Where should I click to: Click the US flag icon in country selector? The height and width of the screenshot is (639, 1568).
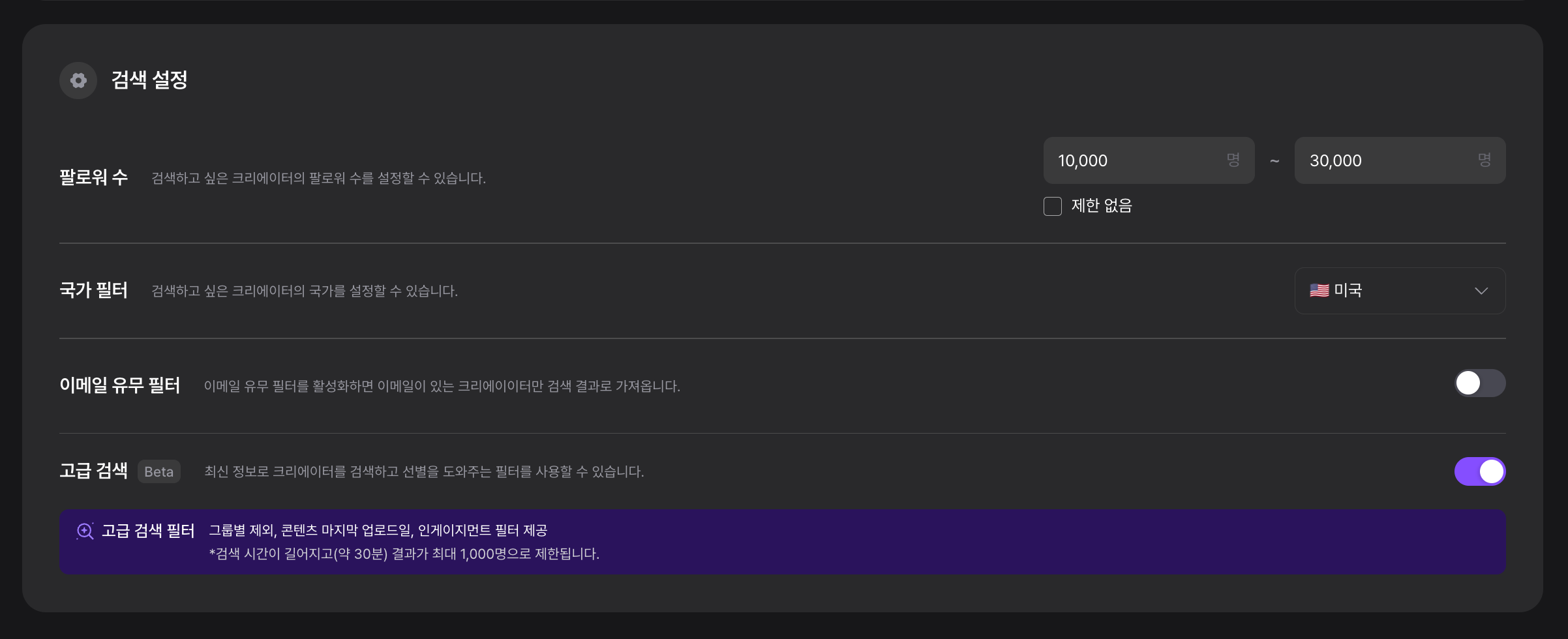(x=1319, y=290)
